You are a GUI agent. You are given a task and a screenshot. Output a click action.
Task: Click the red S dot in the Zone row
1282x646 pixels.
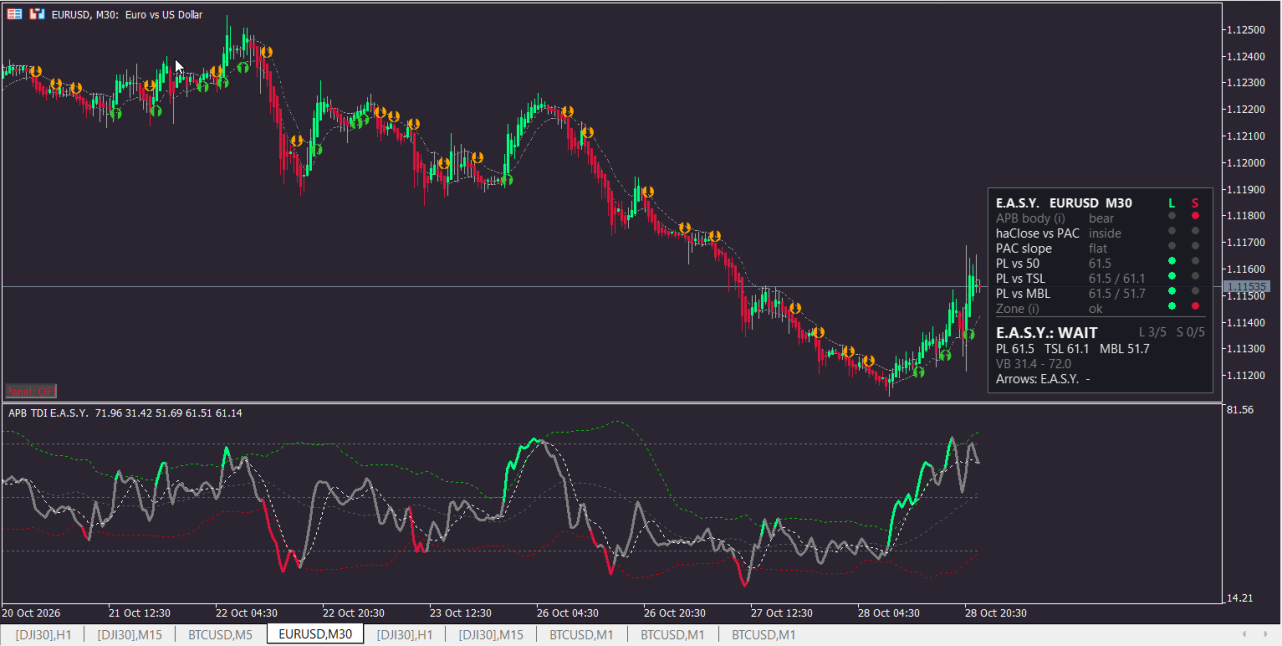(x=1195, y=306)
